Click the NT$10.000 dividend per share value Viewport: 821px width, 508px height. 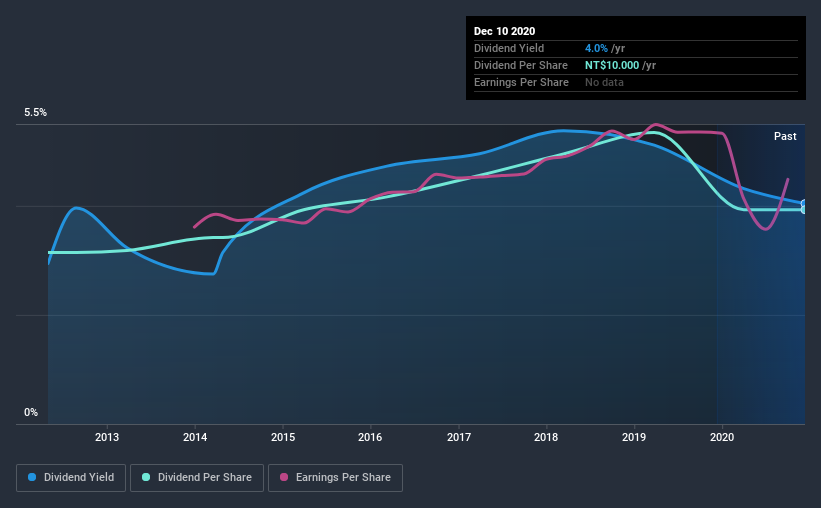coord(612,65)
